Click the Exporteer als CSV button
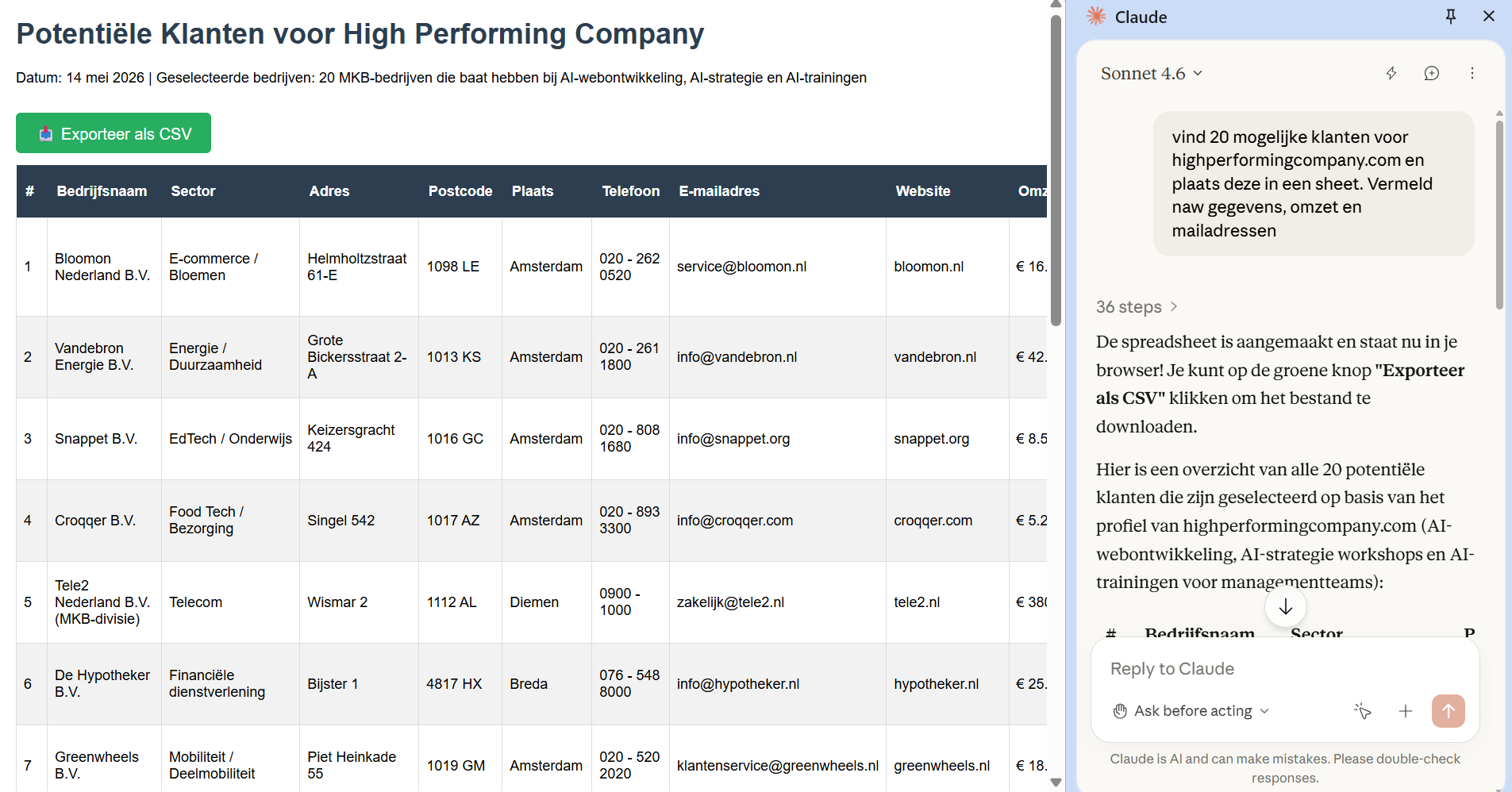 pyautogui.click(x=113, y=133)
